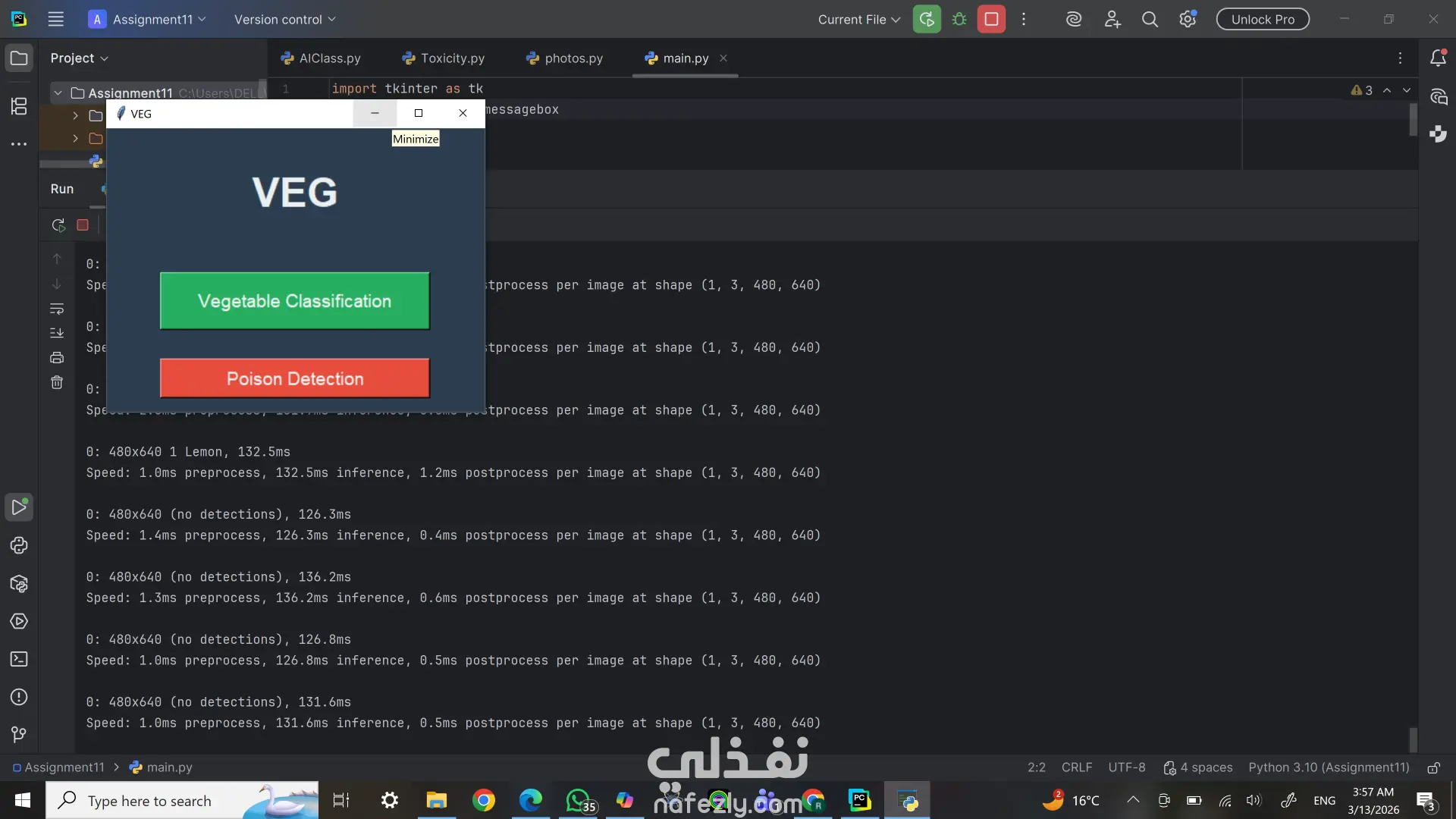Open the Project tool window folder icon
The width and height of the screenshot is (1456, 819).
(19, 58)
